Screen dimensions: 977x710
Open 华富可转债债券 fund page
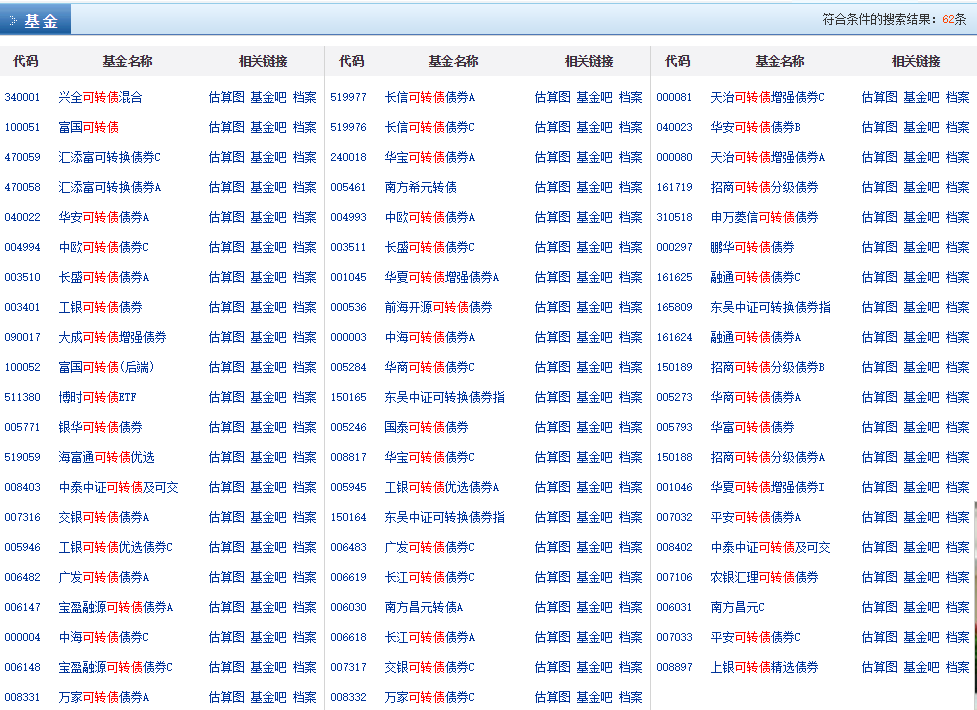pos(753,427)
